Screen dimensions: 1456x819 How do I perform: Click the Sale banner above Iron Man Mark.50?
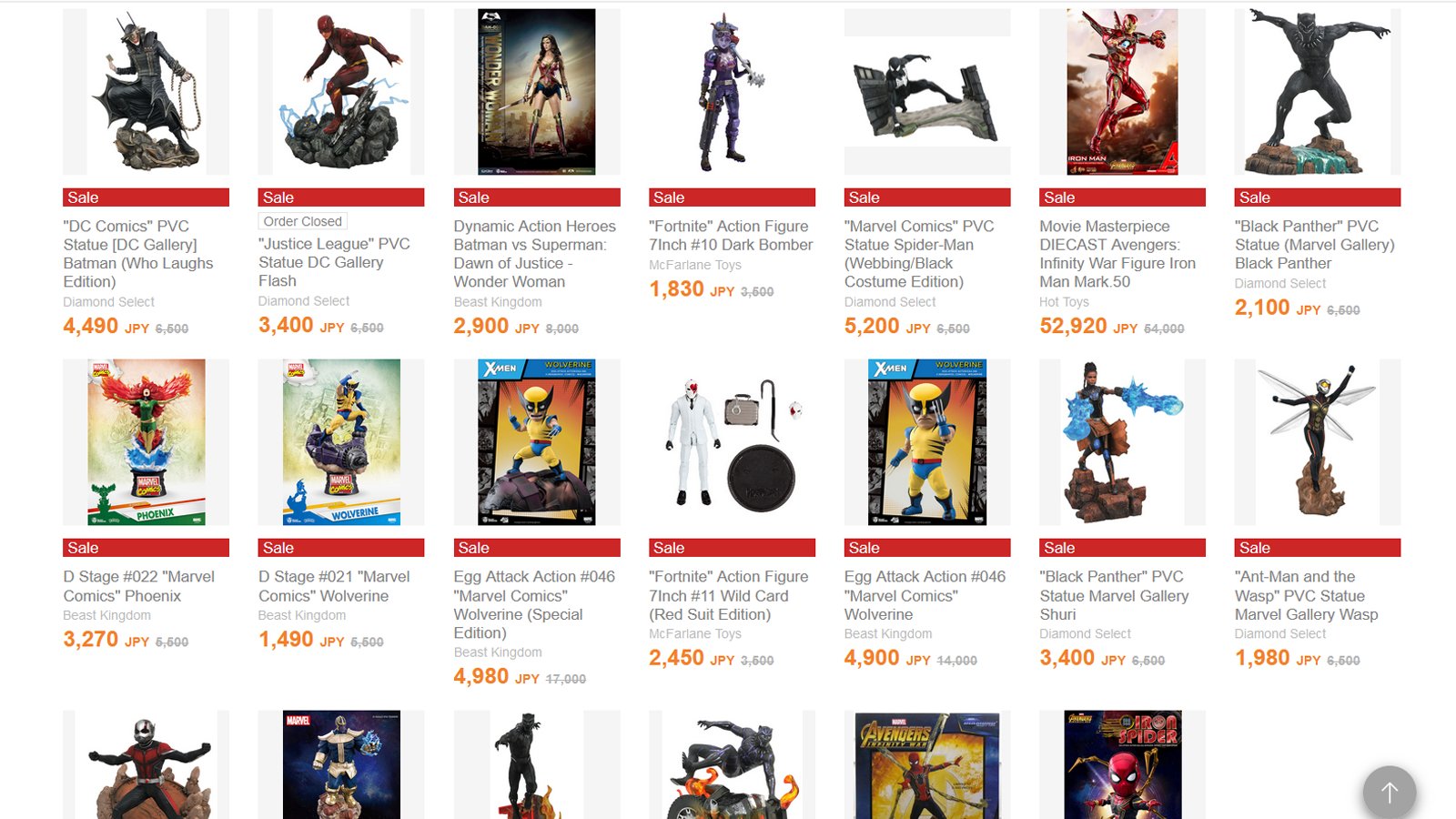[1122, 197]
